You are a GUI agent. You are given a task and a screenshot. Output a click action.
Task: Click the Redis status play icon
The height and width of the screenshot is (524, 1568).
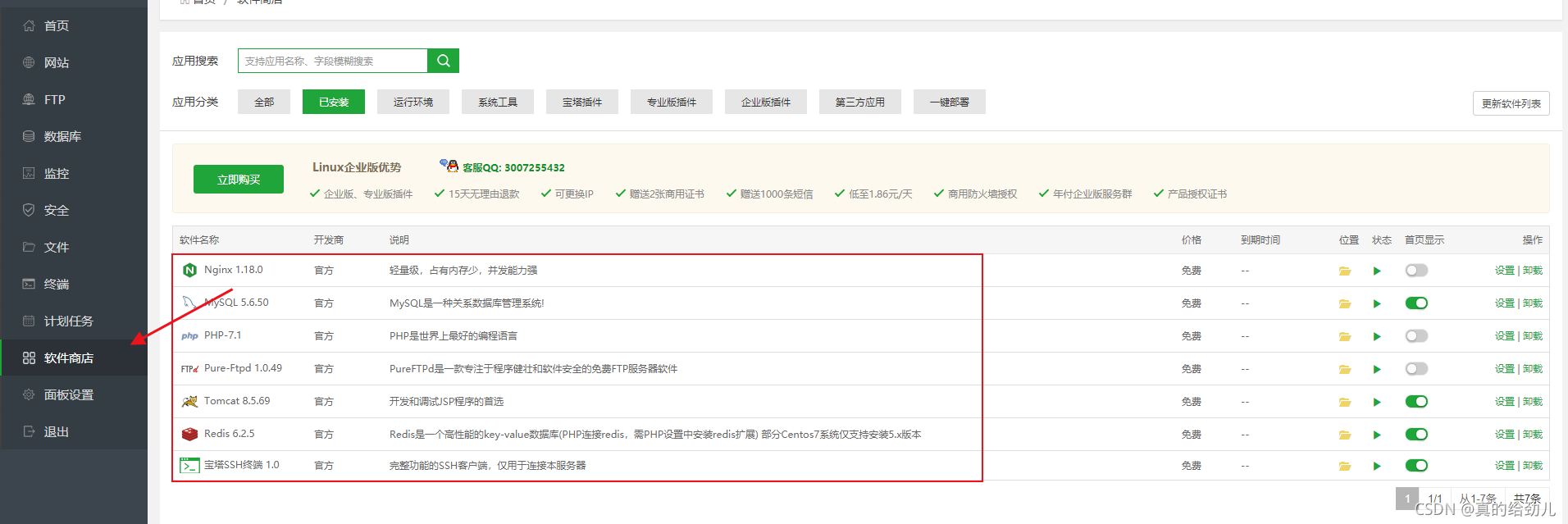pos(1377,435)
